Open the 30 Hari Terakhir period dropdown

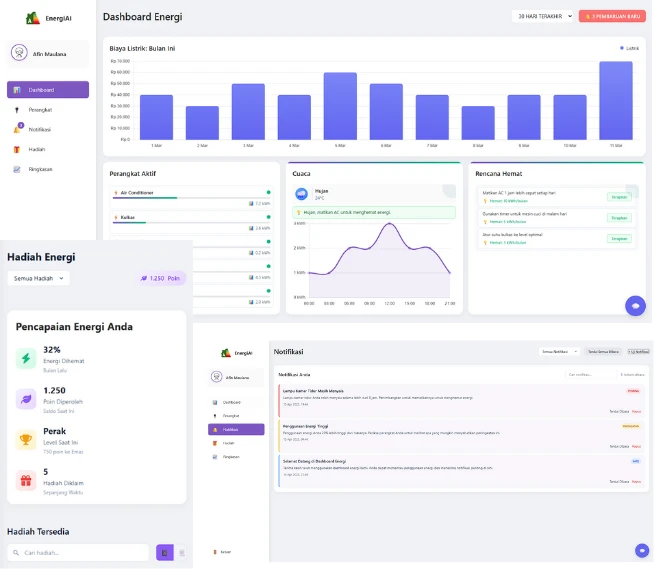tap(542, 16)
